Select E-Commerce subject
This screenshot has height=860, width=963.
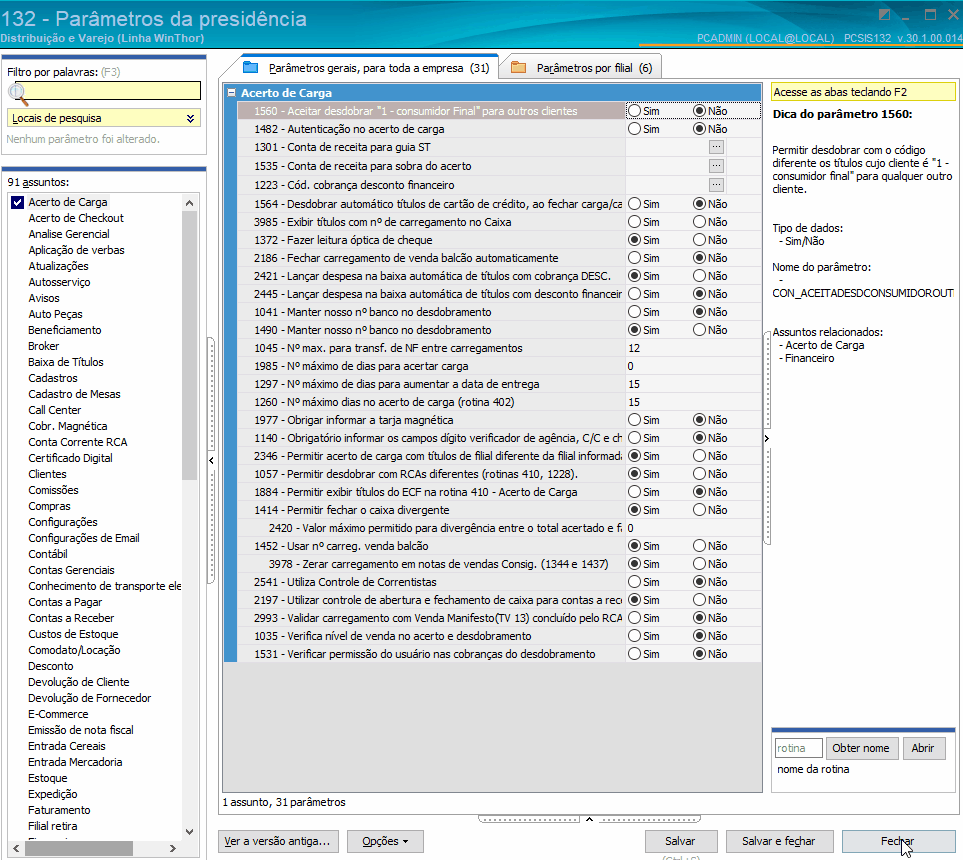[x=58, y=714]
